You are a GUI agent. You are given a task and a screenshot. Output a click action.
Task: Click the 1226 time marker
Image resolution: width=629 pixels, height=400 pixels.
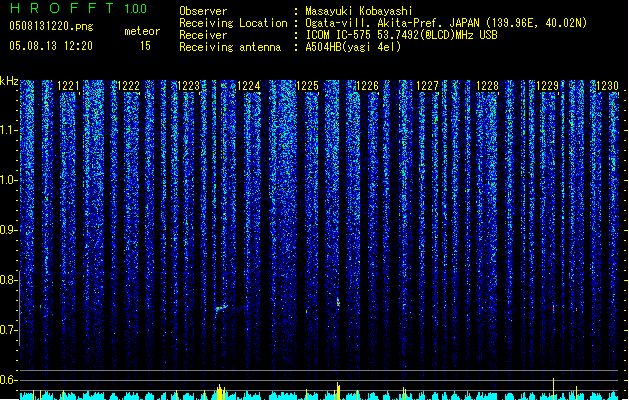click(x=367, y=86)
